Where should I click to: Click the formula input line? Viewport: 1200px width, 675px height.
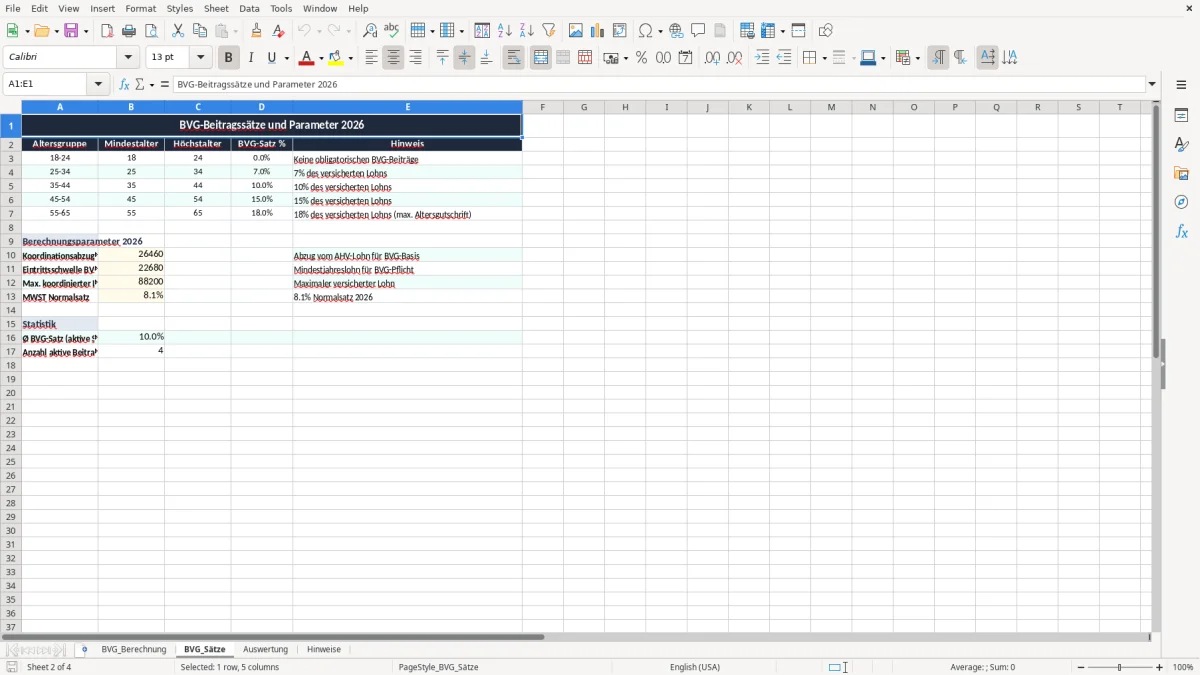(658, 85)
